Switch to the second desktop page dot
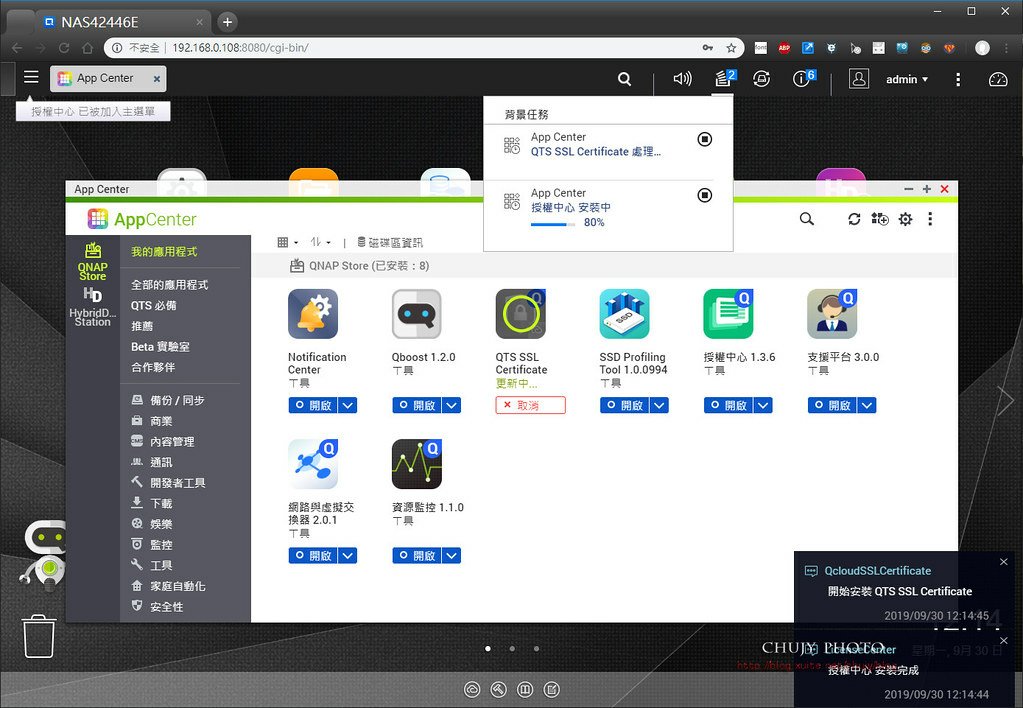 [x=512, y=649]
